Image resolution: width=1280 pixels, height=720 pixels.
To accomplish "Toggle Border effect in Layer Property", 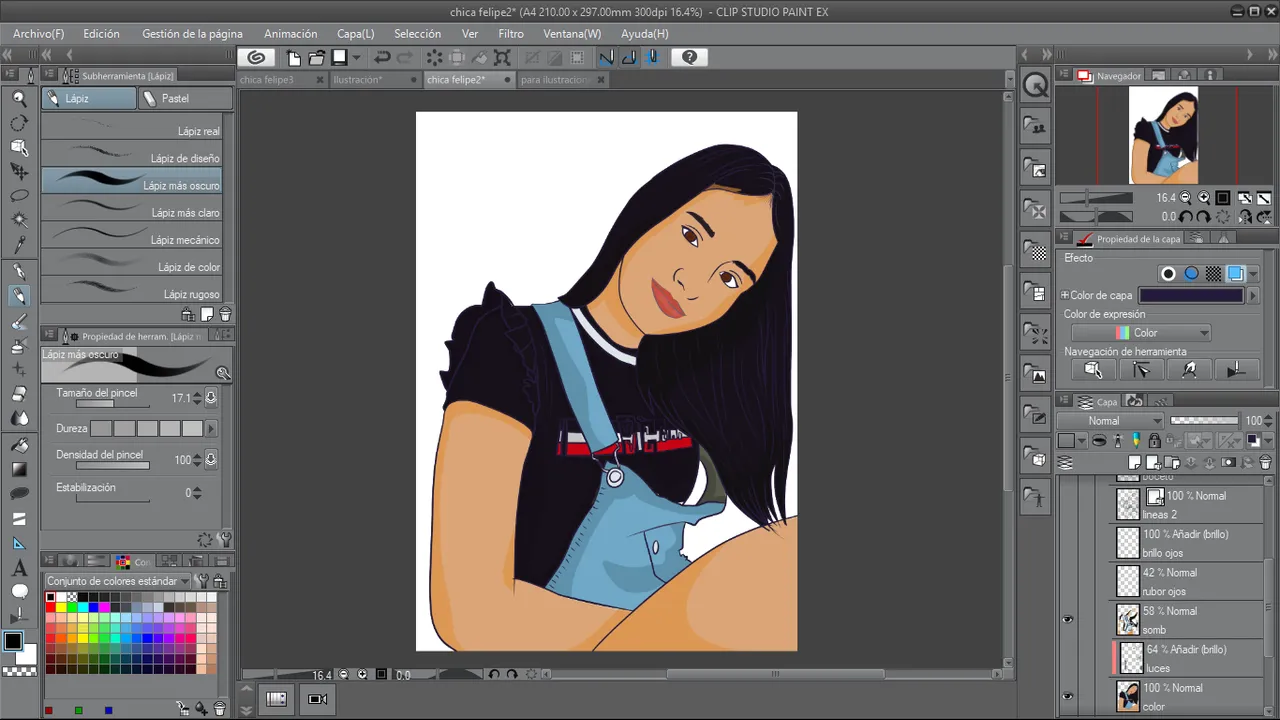I will 1168,273.
